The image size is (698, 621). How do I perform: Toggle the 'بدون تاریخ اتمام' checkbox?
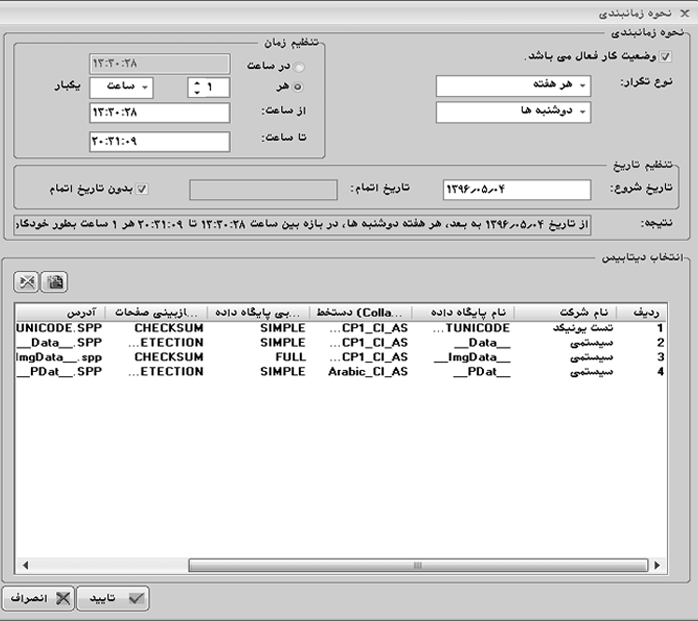[142, 188]
